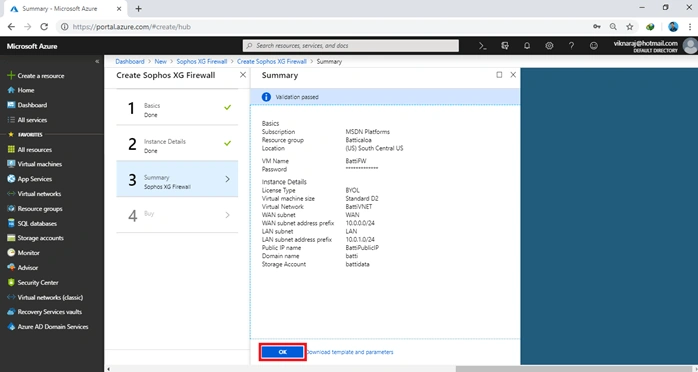Click the Recovery Services vaults icon
Screen dimensions: 698x372
[x=11, y=312]
